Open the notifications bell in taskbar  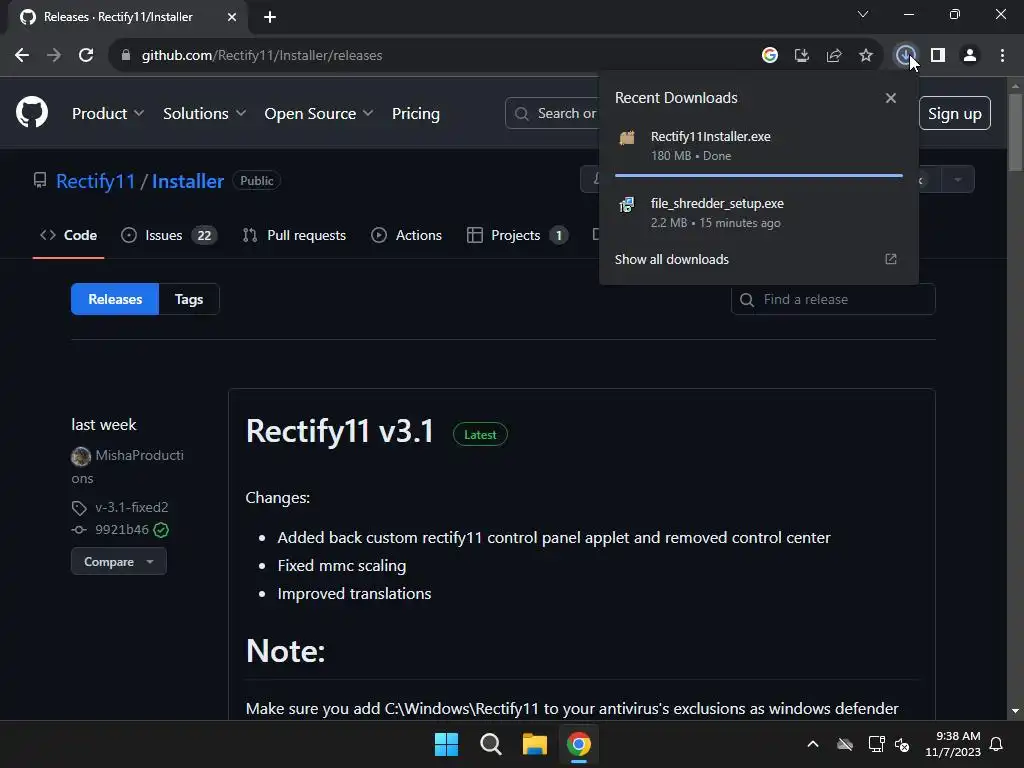997,744
